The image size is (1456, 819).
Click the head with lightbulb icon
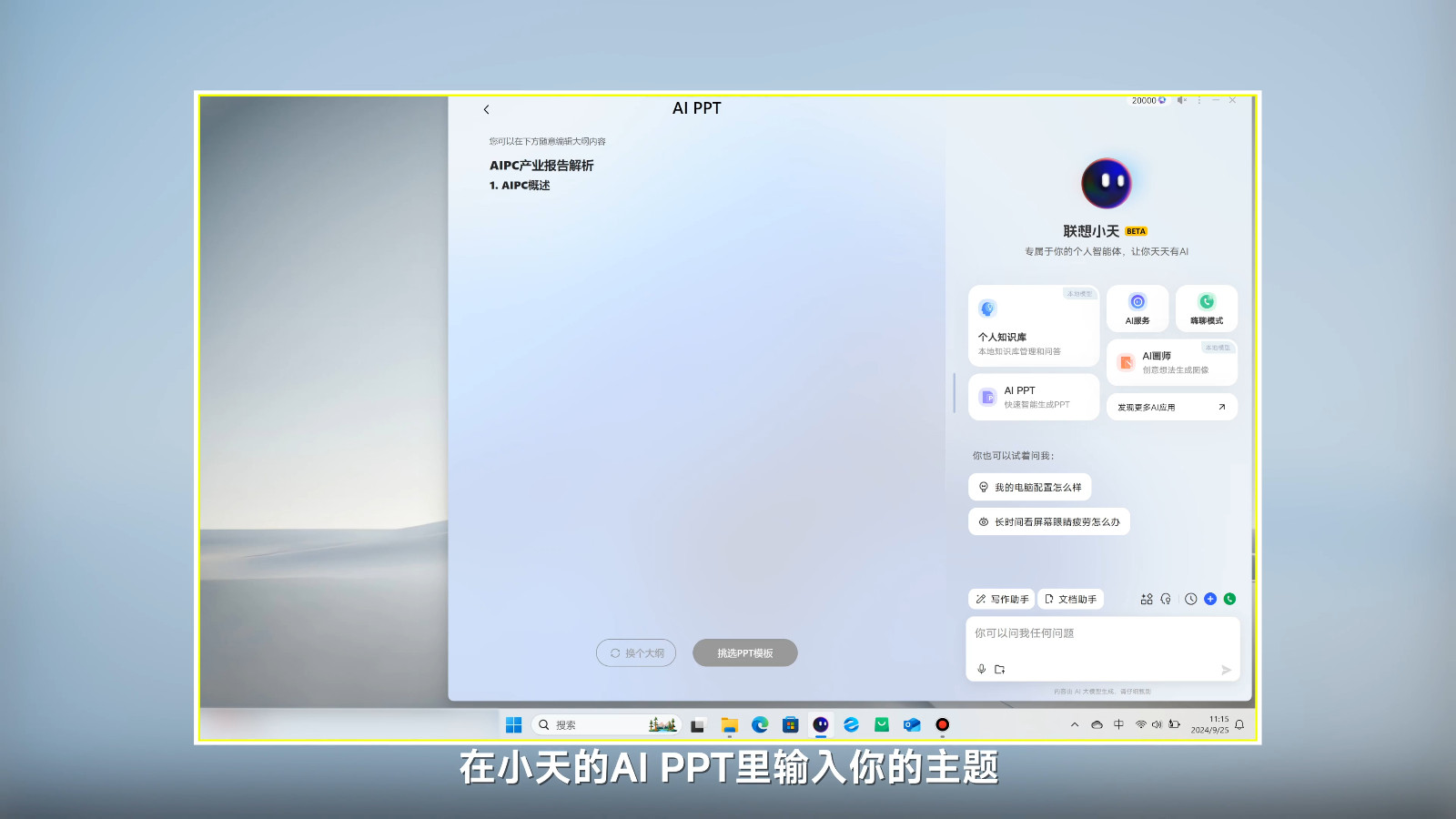pyautogui.click(x=1166, y=599)
